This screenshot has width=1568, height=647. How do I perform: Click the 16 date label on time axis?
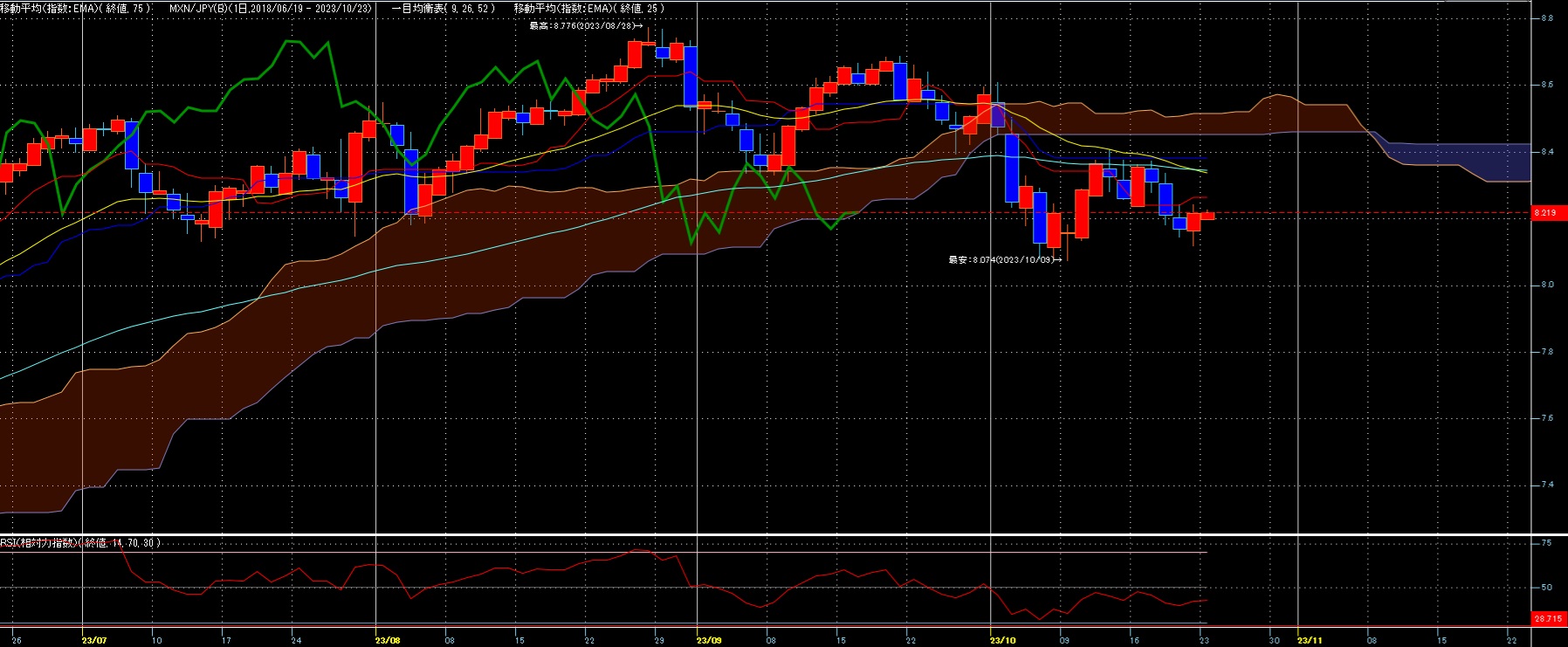point(1134,640)
